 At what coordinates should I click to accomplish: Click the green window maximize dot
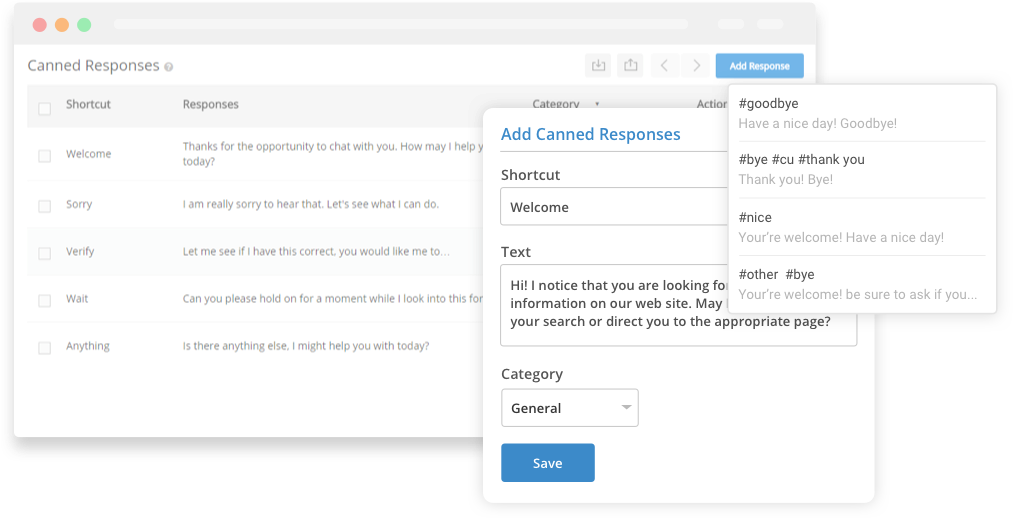84,25
